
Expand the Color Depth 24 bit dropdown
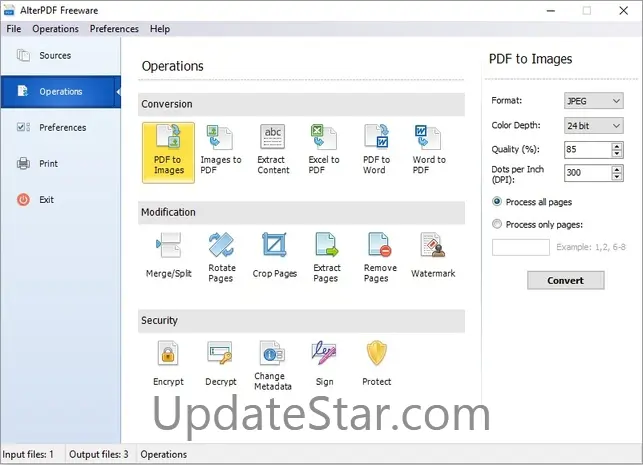(x=593, y=125)
